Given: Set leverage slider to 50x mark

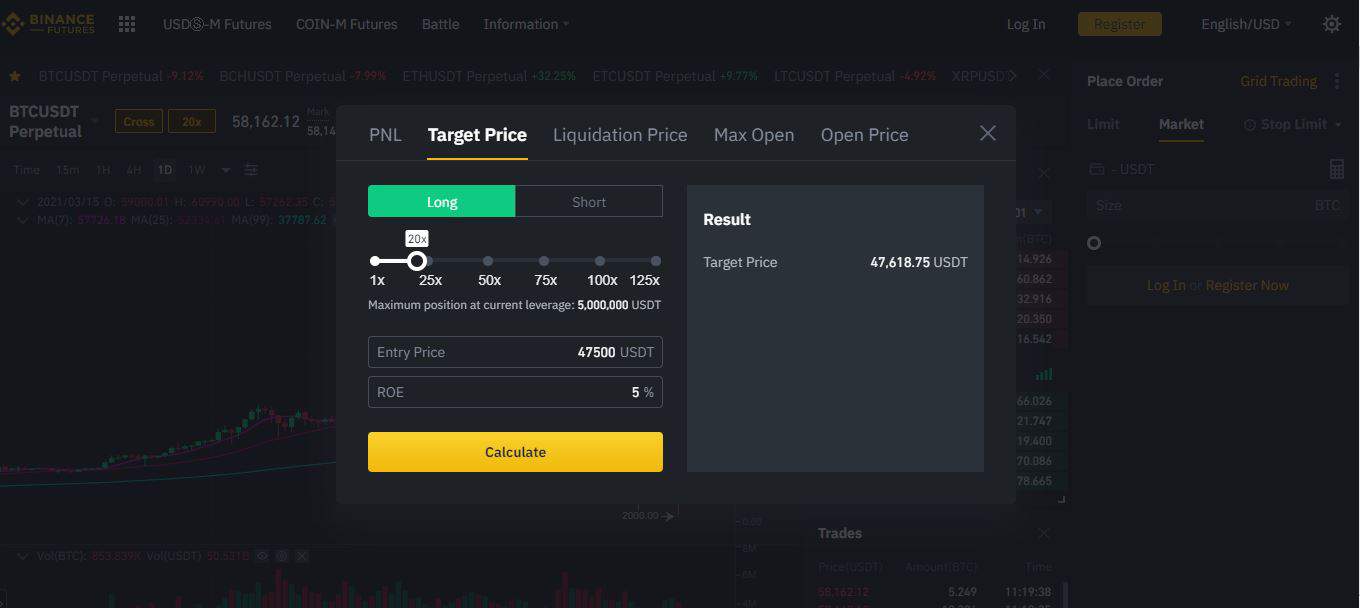Looking at the screenshot, I should (488, 261).
